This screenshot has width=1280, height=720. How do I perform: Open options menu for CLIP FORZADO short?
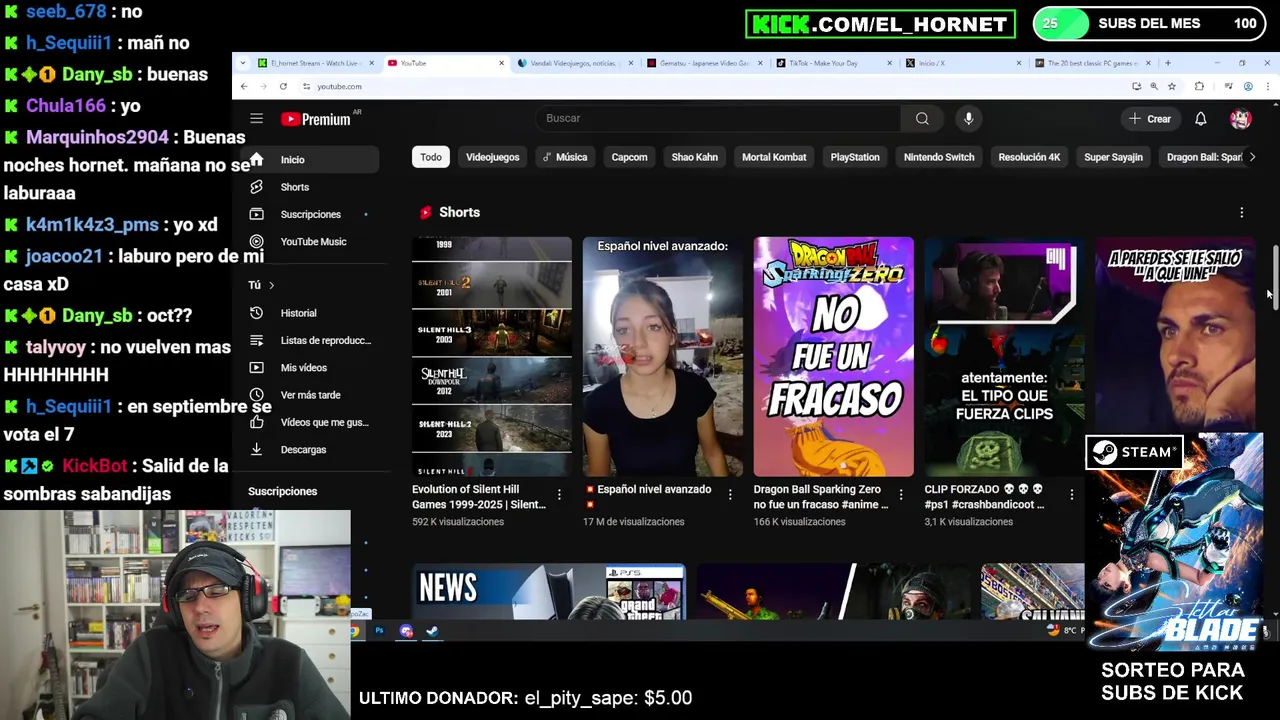pos(1071,494)
